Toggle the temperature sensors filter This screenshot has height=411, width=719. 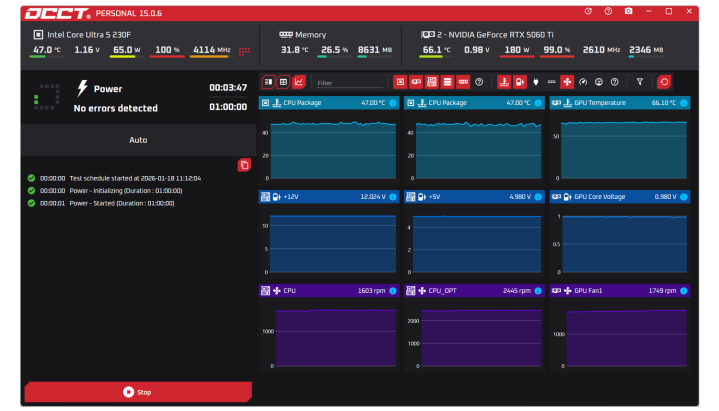point(504,82)
